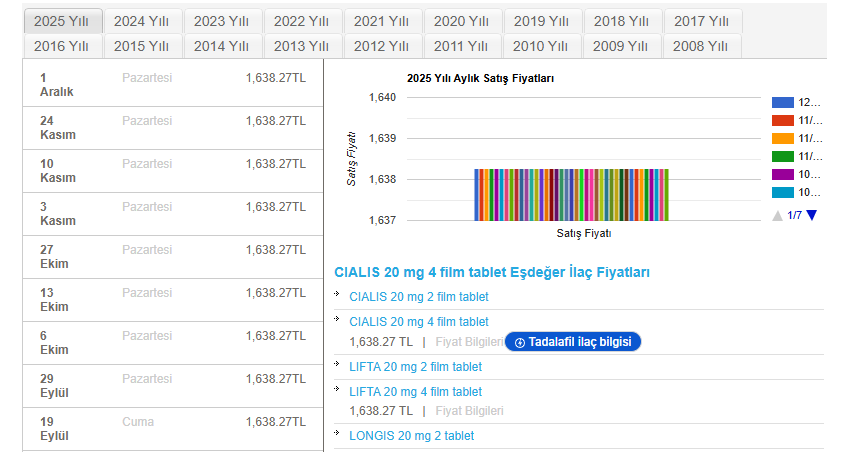This screenshot has width=868, height=452.
Task: Click the arrow bullet beside CIALIS 2 film tablet
Action: coord(337,293)
